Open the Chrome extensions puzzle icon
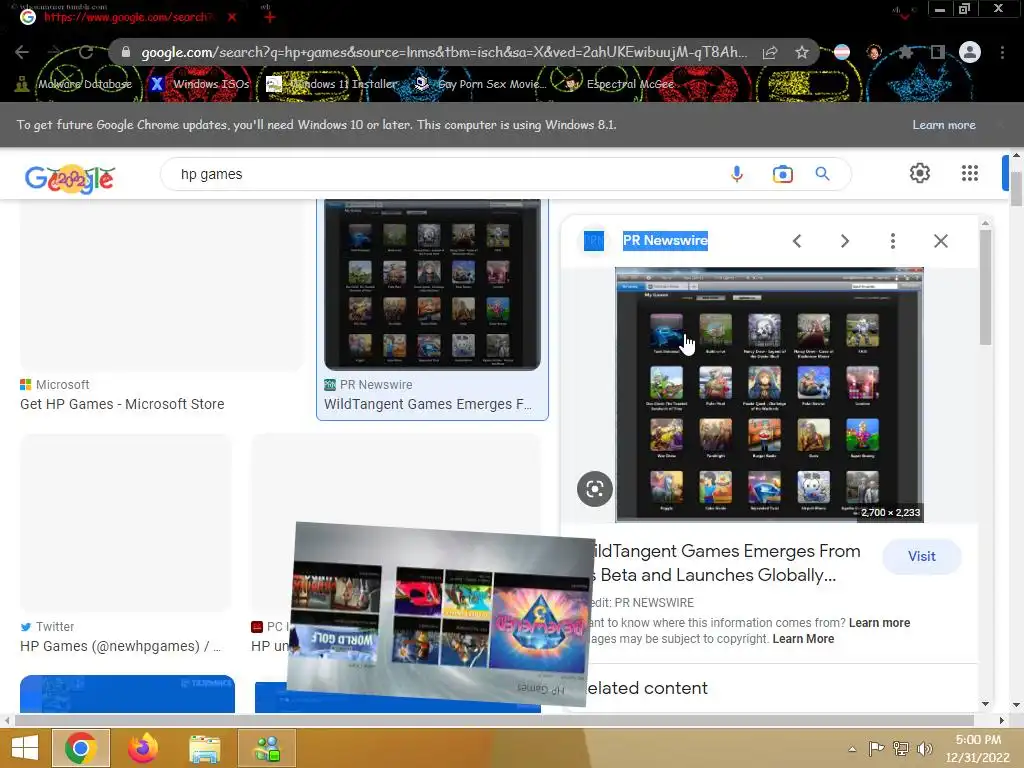1024x768 pixels. click(x=906, y=52)
